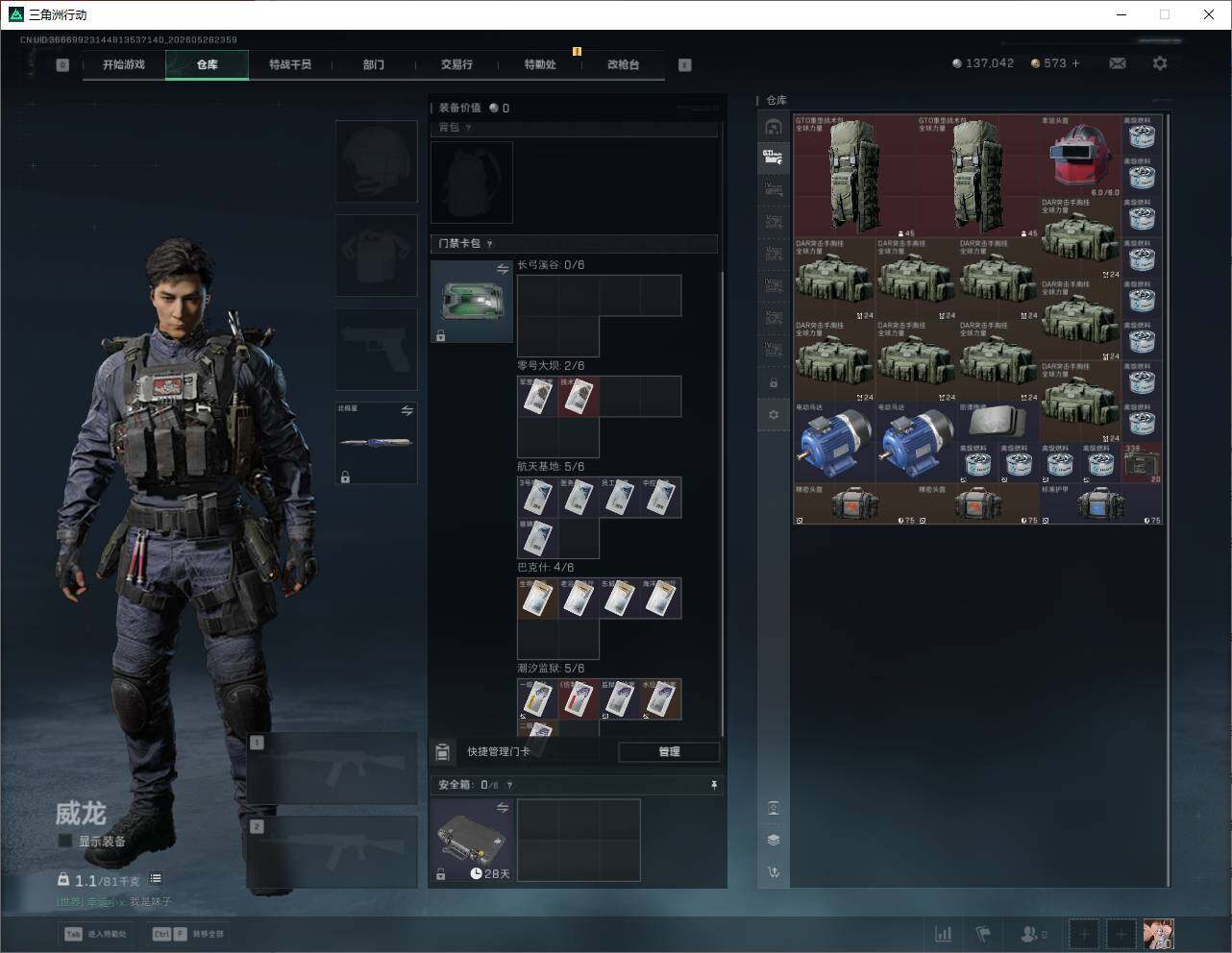Click the 转移全部 shortcut button

[188, 934]
